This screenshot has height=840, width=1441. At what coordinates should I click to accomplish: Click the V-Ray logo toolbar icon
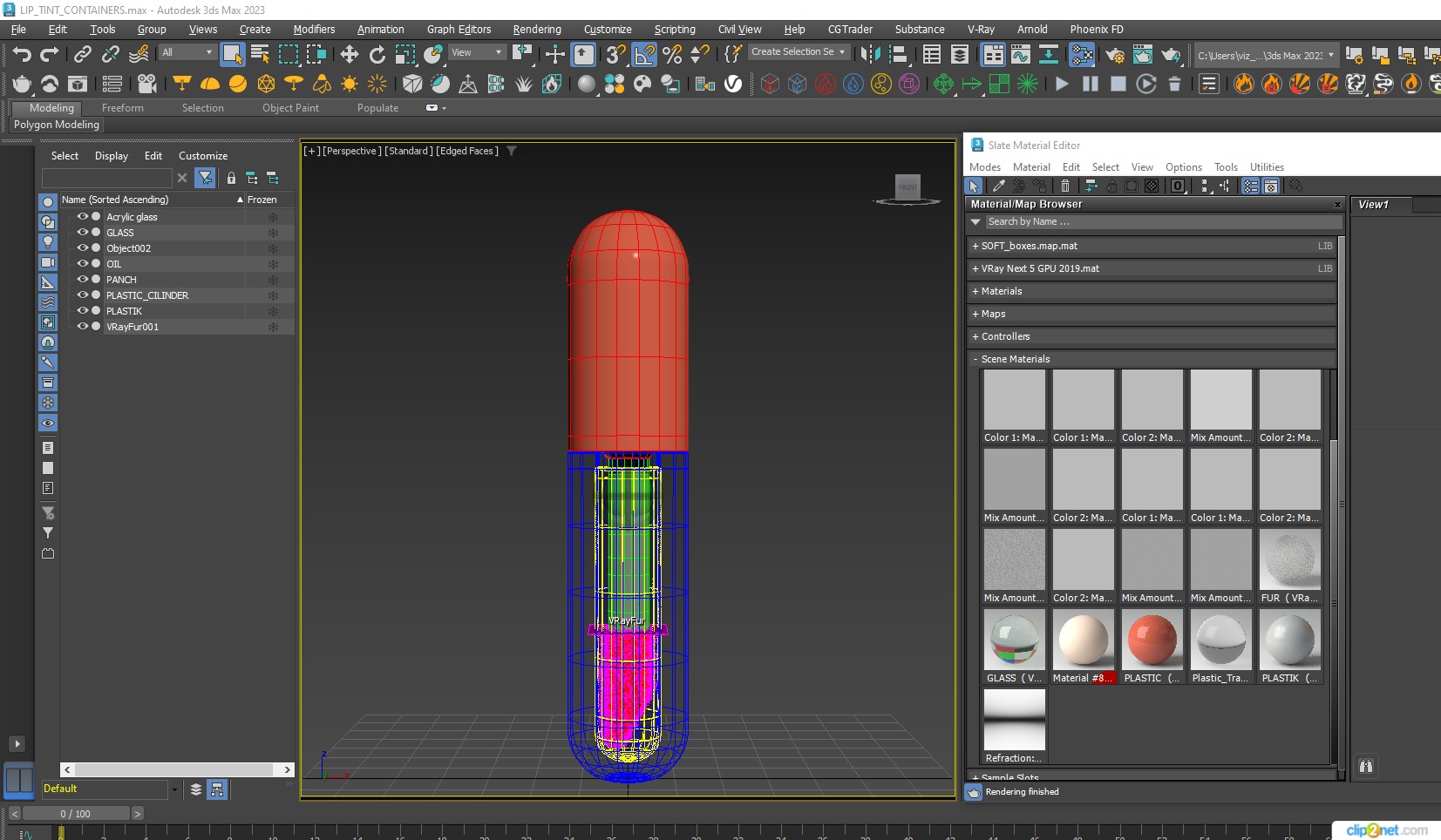coord(734,84)
